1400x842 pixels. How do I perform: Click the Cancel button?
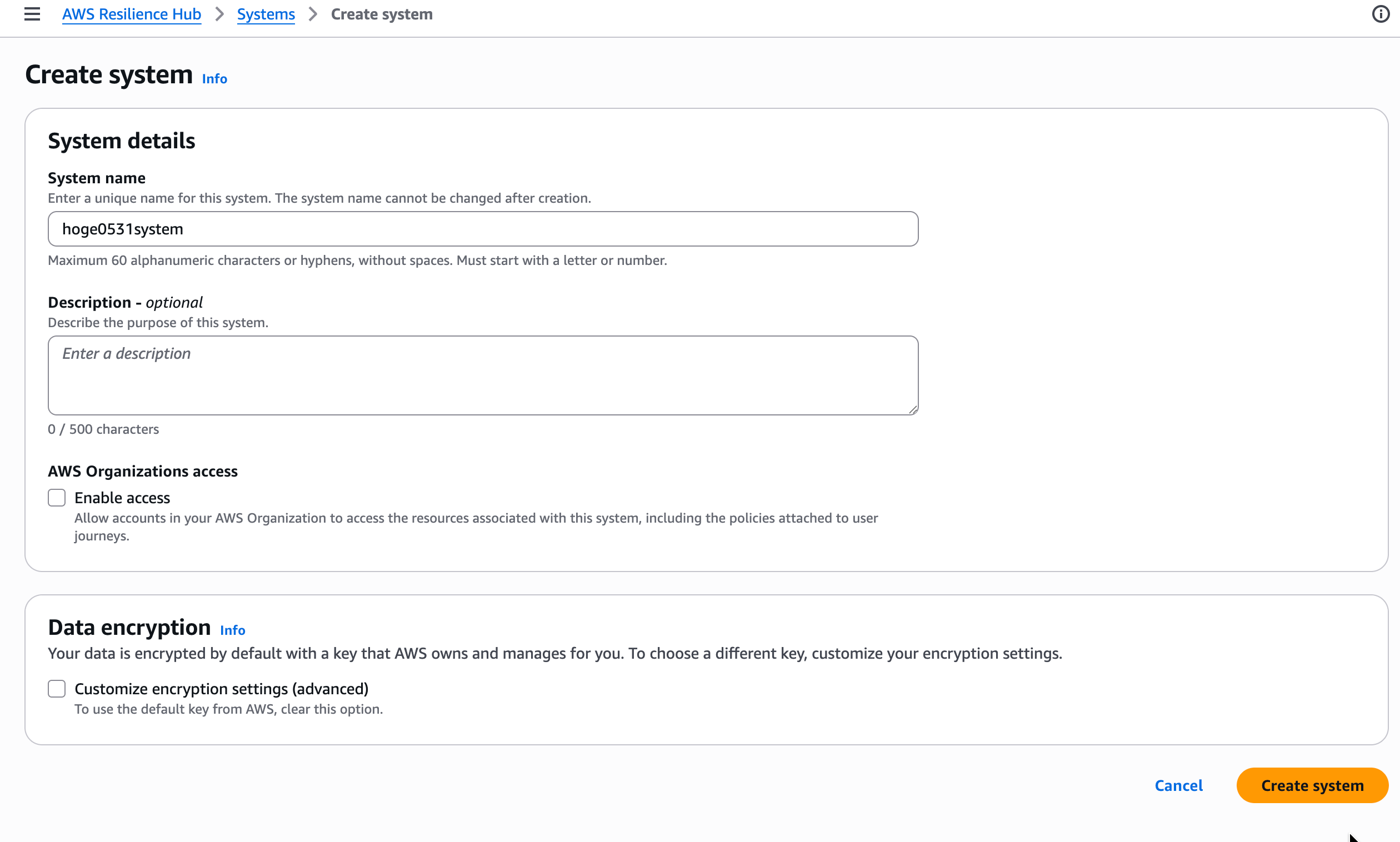[1178, 785]
